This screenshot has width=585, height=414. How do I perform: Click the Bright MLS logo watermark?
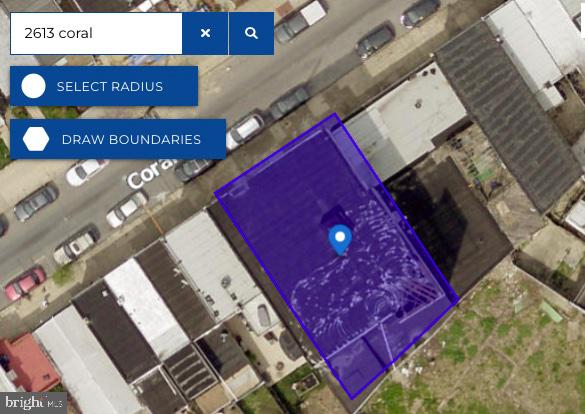[x=34, y=403]
